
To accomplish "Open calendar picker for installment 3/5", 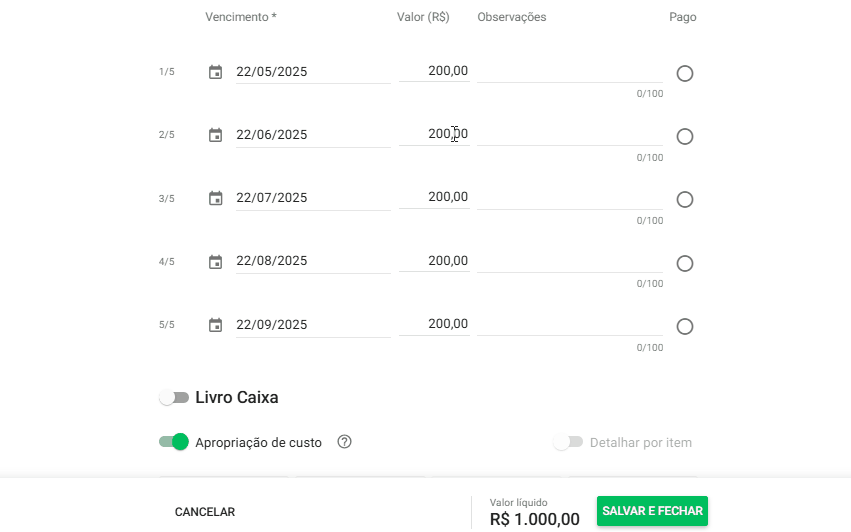I will 215,198.
